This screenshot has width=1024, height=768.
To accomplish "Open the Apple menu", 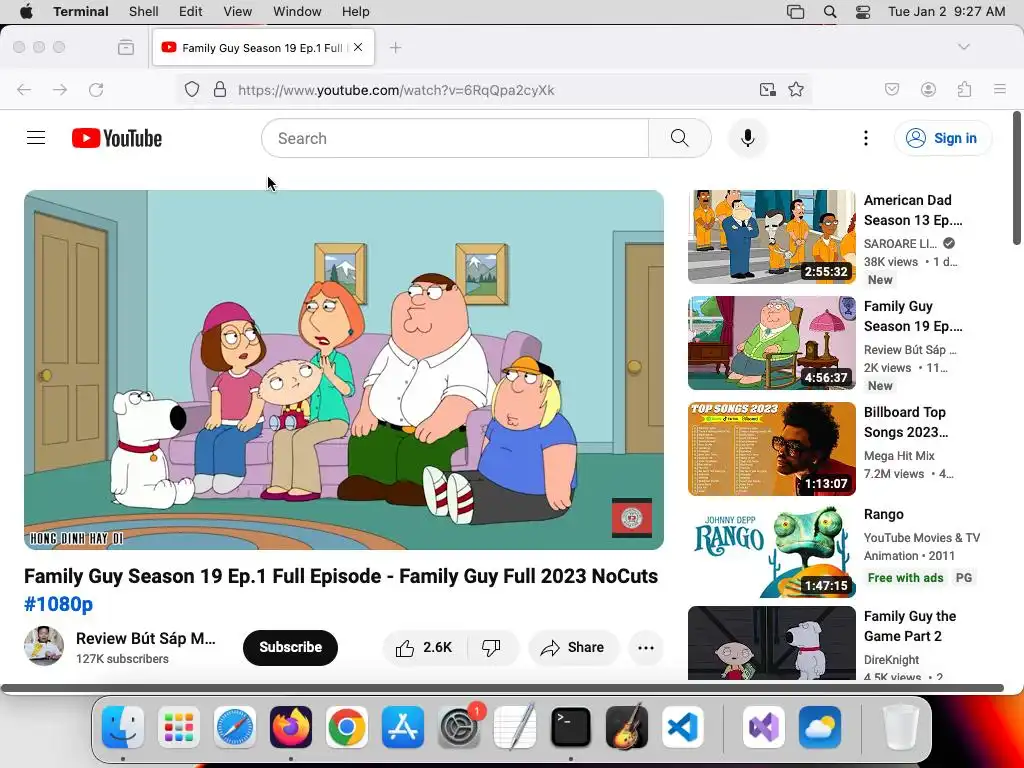I will tap(25, 11).
